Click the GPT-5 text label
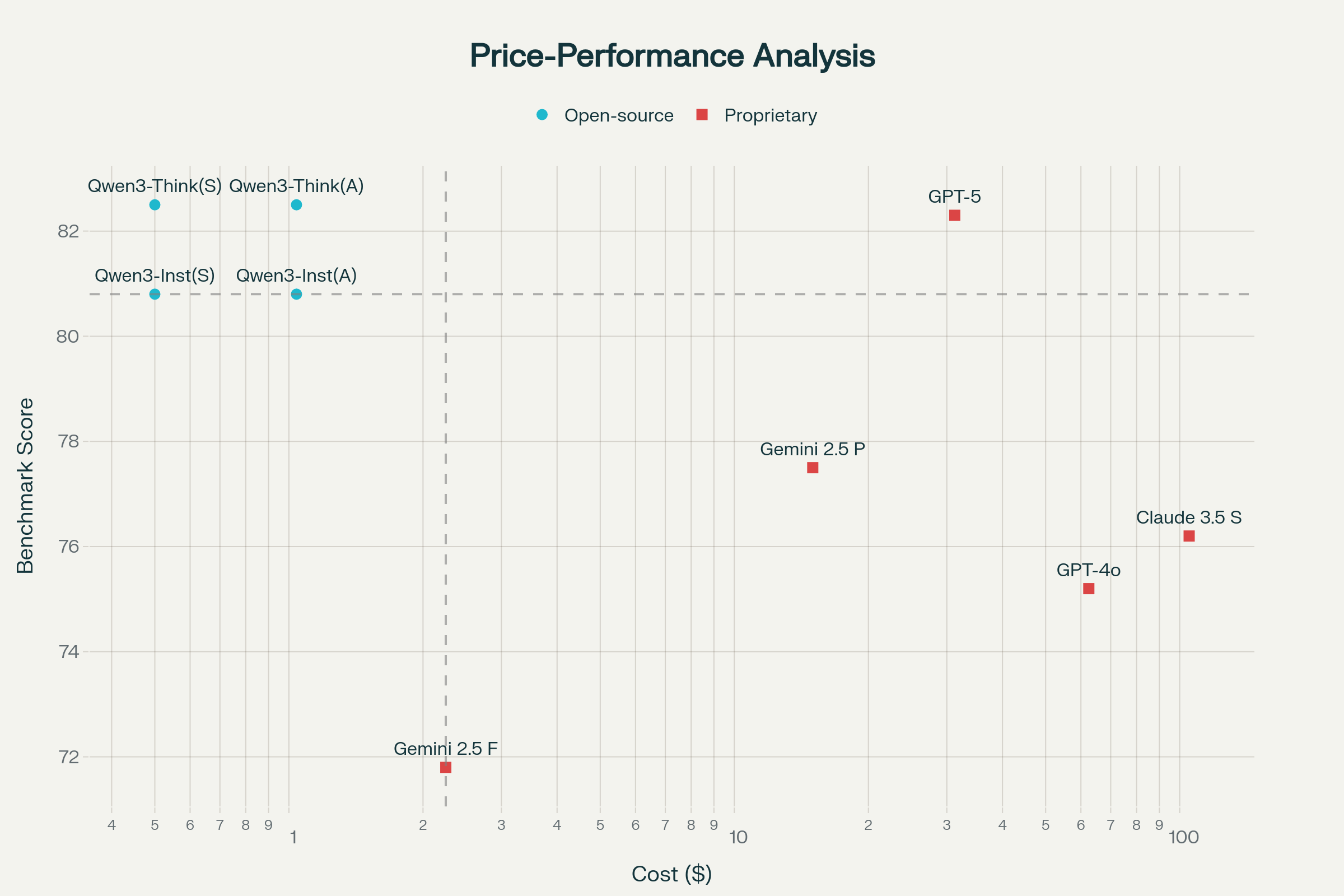This screenshot has width=1344, height=896. pos(954,197)
